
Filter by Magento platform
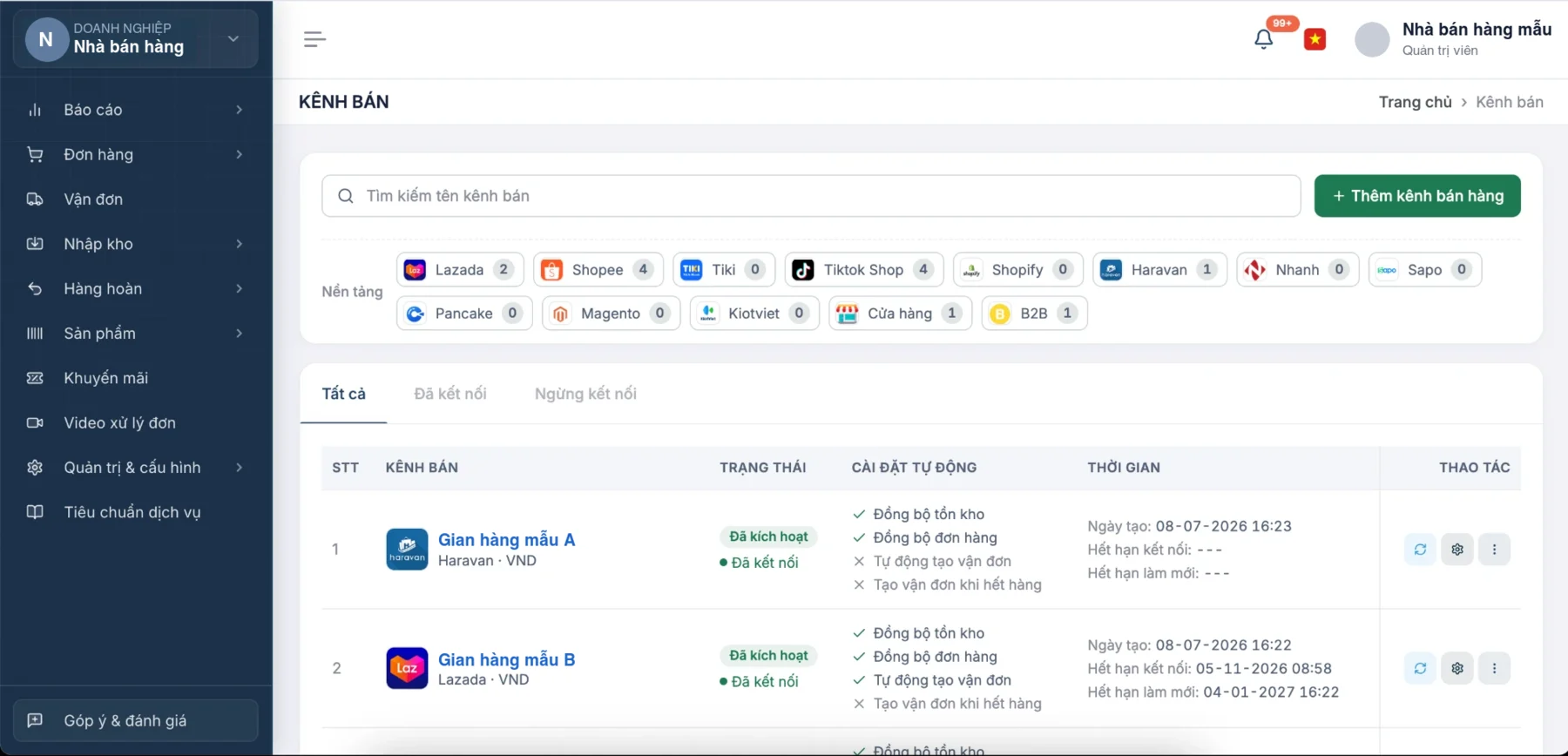point(611,314)
